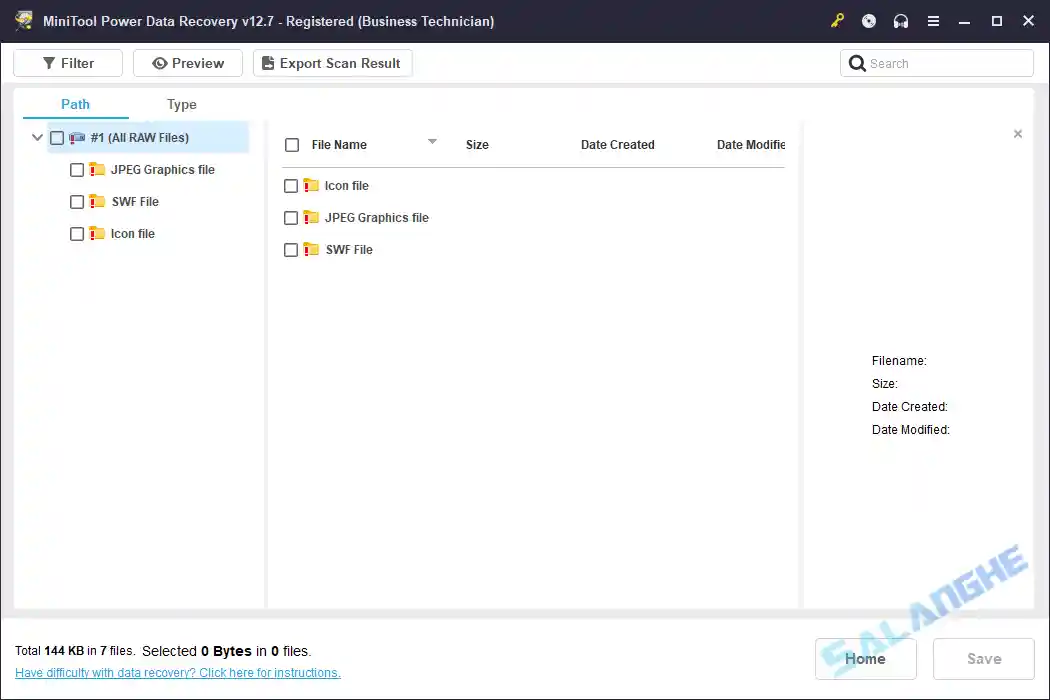Check the #1 (All RAW Files) checkbox

pos(57,137)
